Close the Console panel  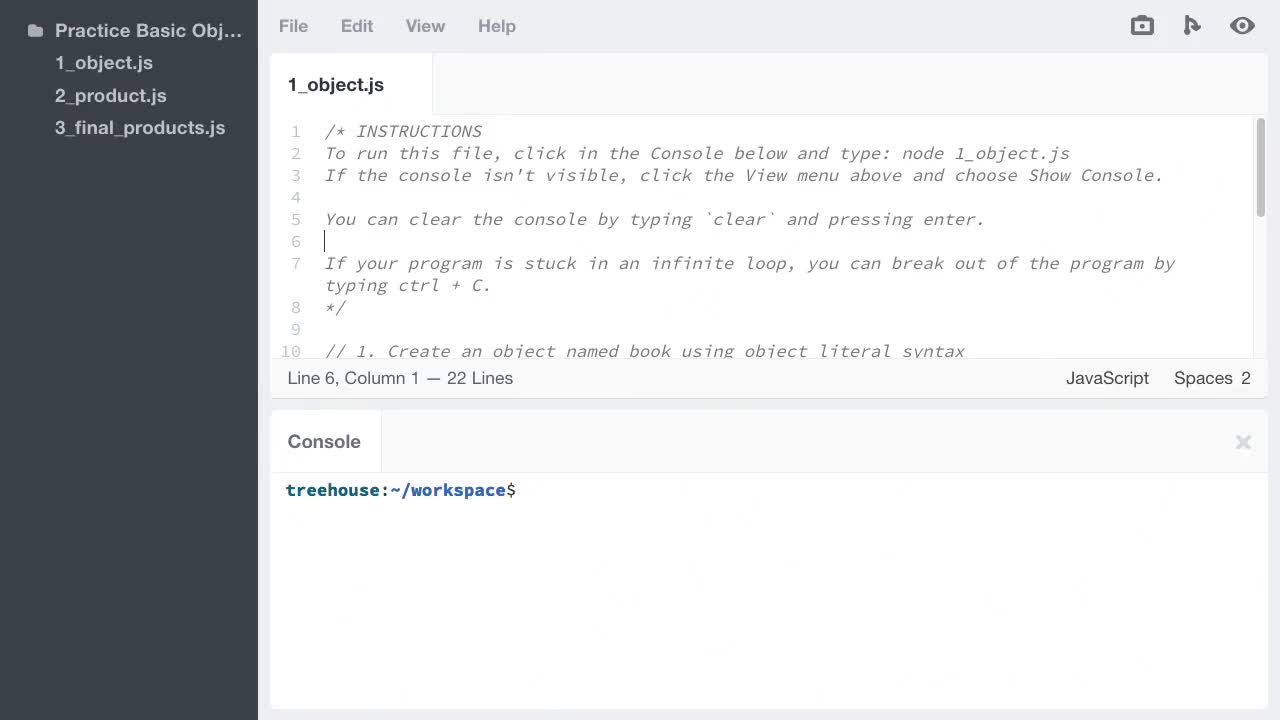[x=1243, y=442]
